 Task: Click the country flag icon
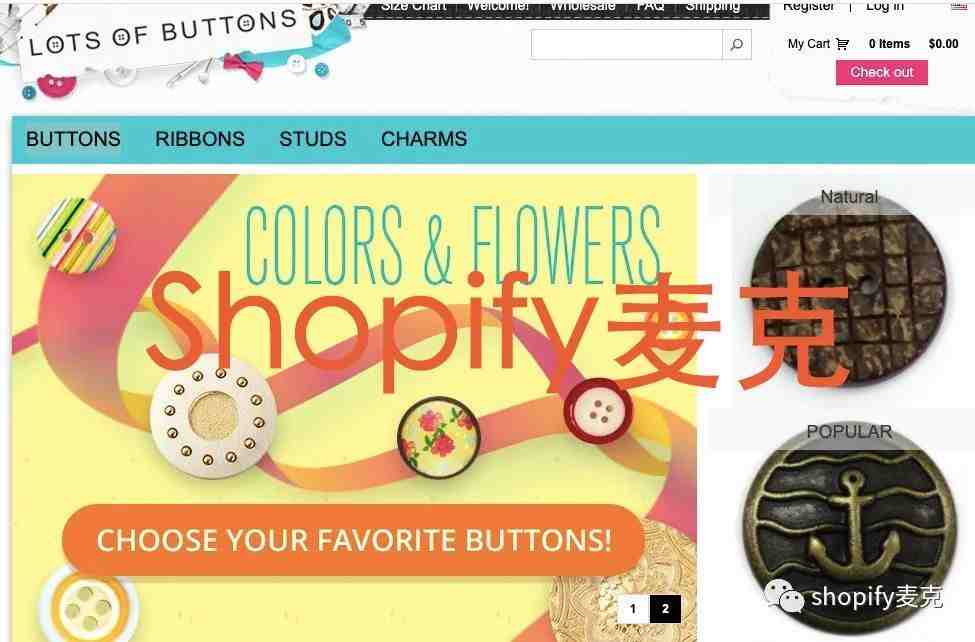959,6
